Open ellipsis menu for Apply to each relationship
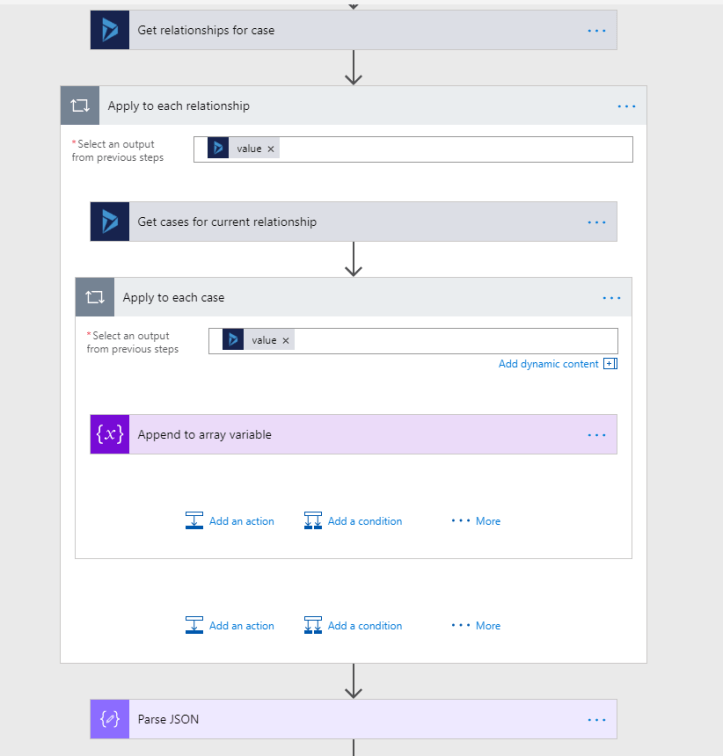 tap(627, 106)
